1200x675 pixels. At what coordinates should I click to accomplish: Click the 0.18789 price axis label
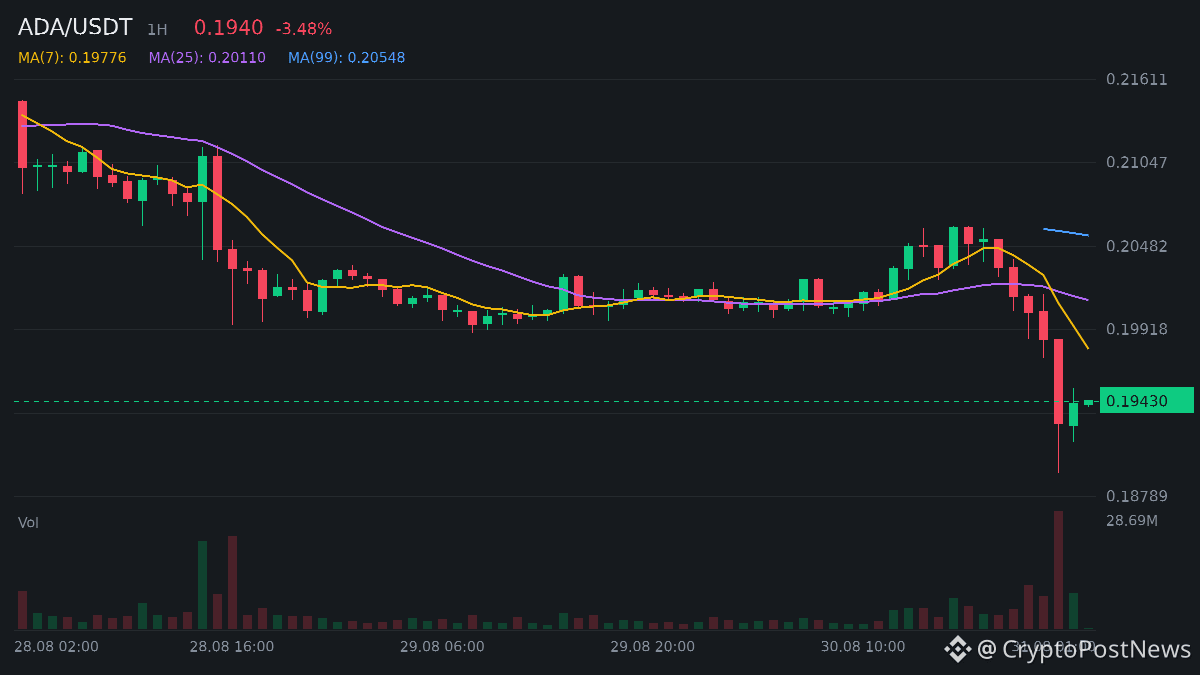click(1137, 496)
